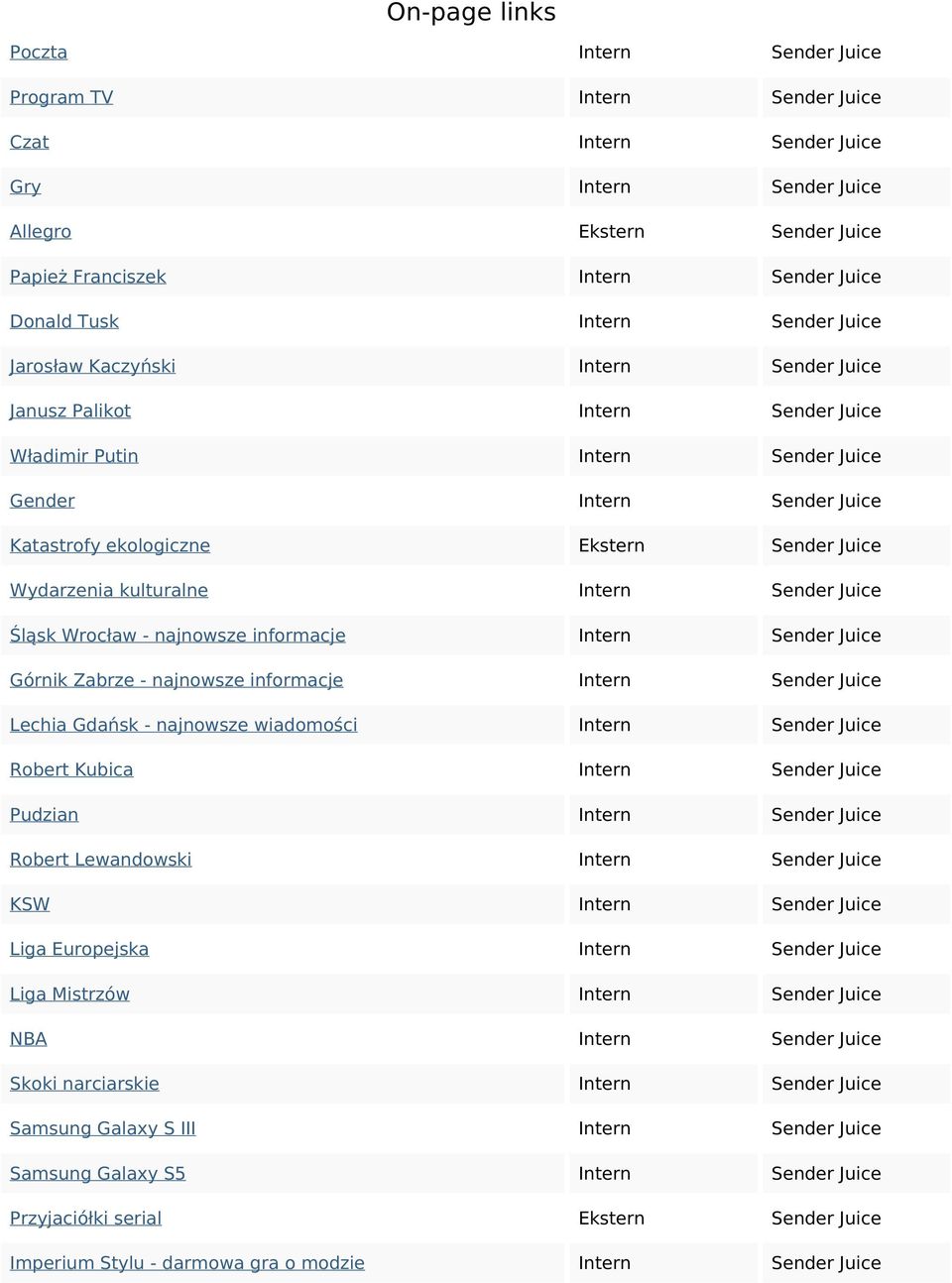This screenshot has width=952, height=1283.
Task: Open Śląsk Wrocław najnowsze informacje link
Action: click(178, 636)
